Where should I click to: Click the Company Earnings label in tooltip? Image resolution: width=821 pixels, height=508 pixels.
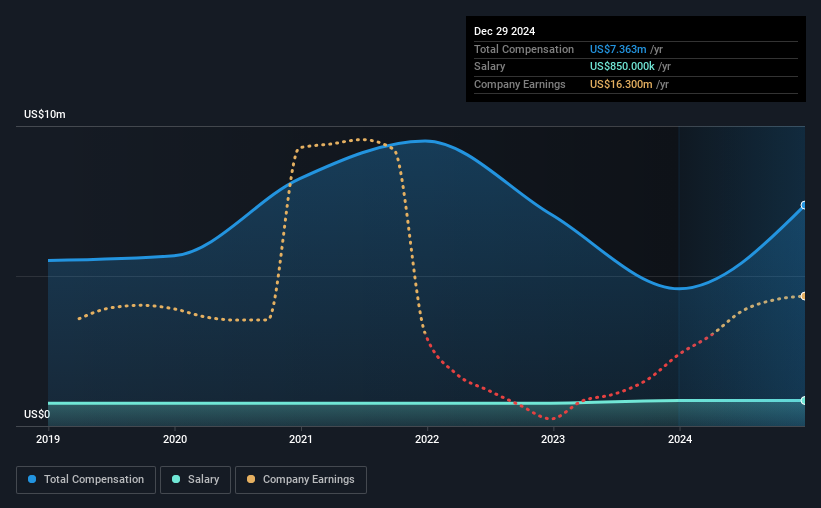click(519, 84)
